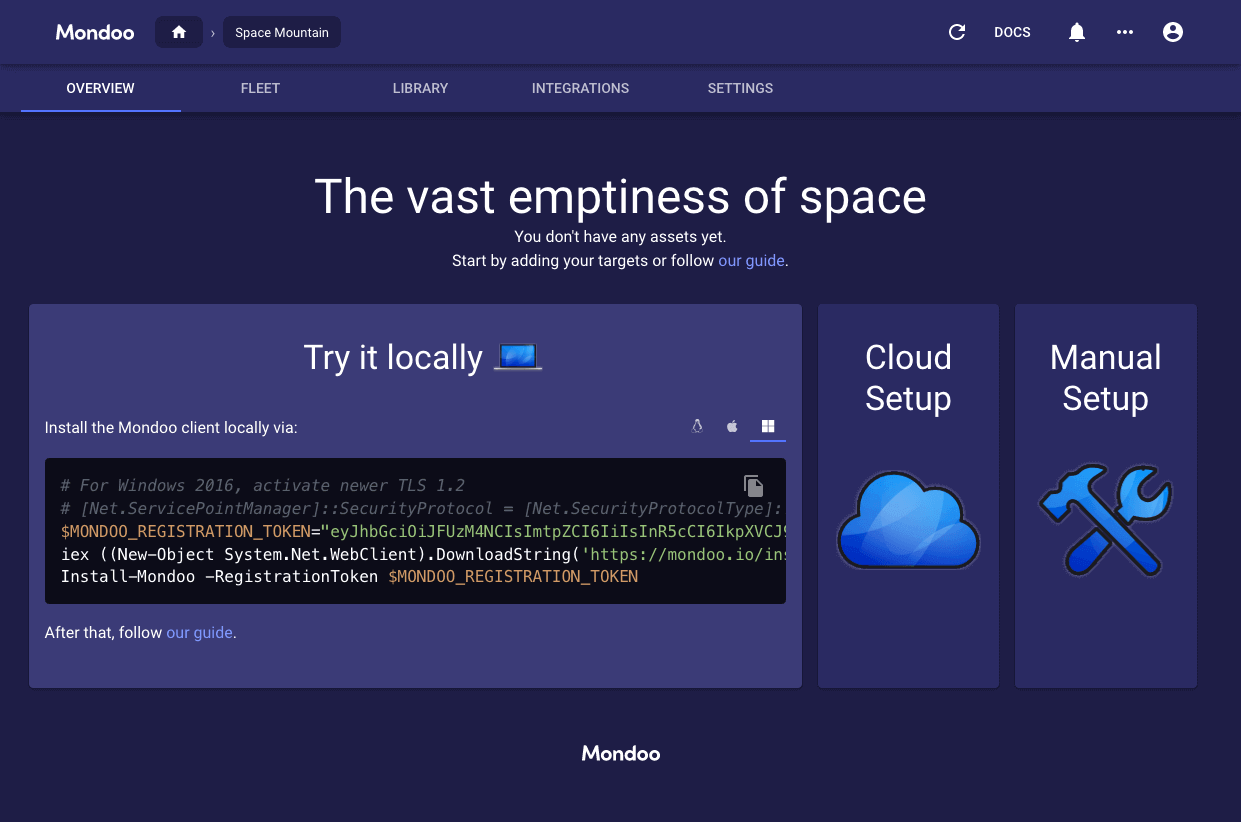Click the DOCS button

(x=1012, y=32)
